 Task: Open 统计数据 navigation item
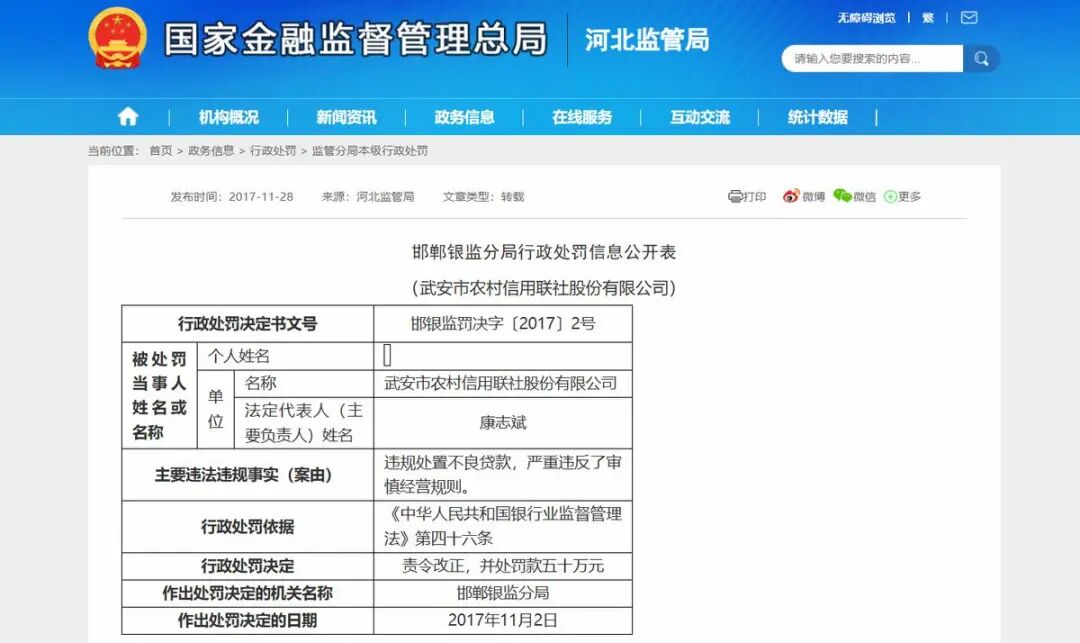click(818, 117)
